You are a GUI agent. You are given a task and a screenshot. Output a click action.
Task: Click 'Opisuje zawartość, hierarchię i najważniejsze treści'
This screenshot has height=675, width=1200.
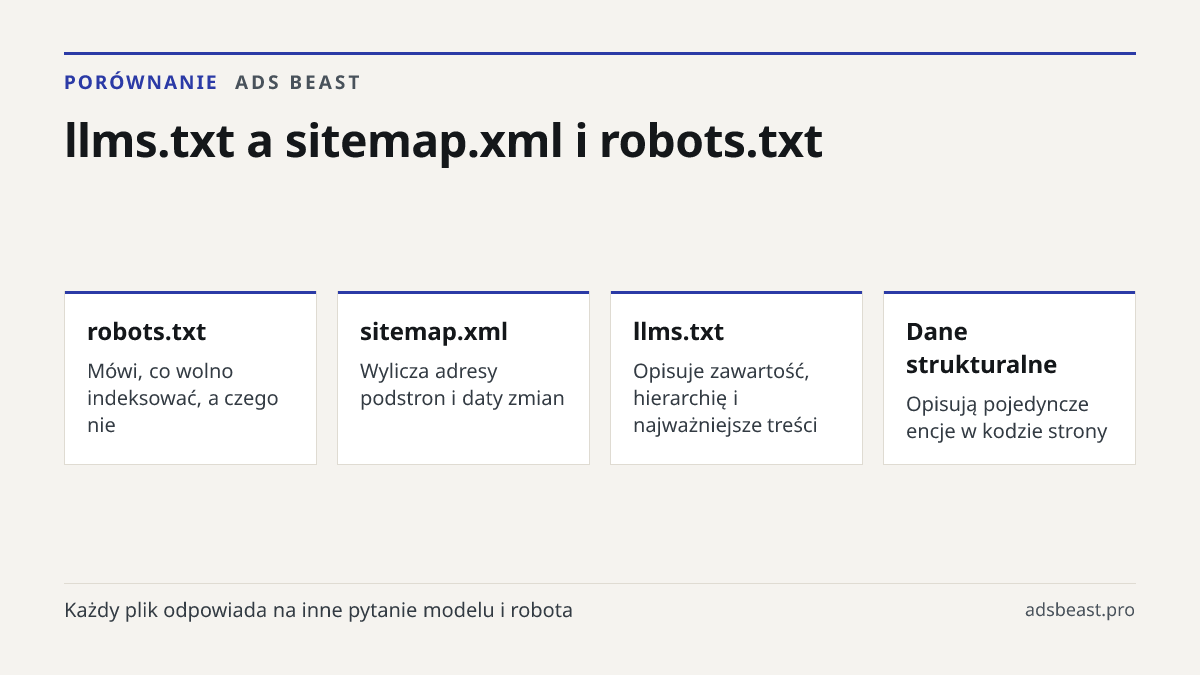click(x=725, y=398)
